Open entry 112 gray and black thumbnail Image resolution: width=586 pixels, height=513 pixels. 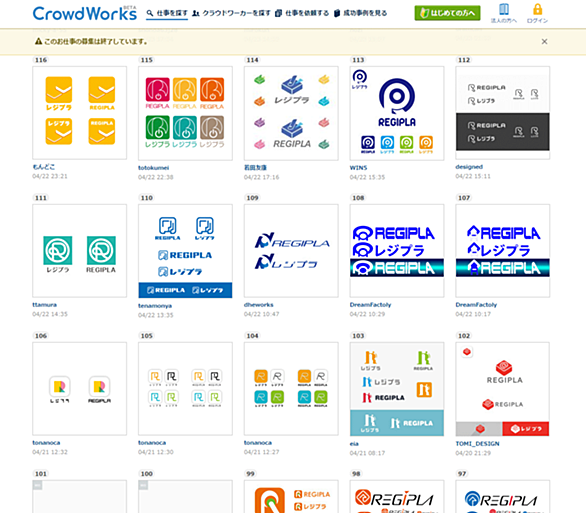(x=503, y=113)
